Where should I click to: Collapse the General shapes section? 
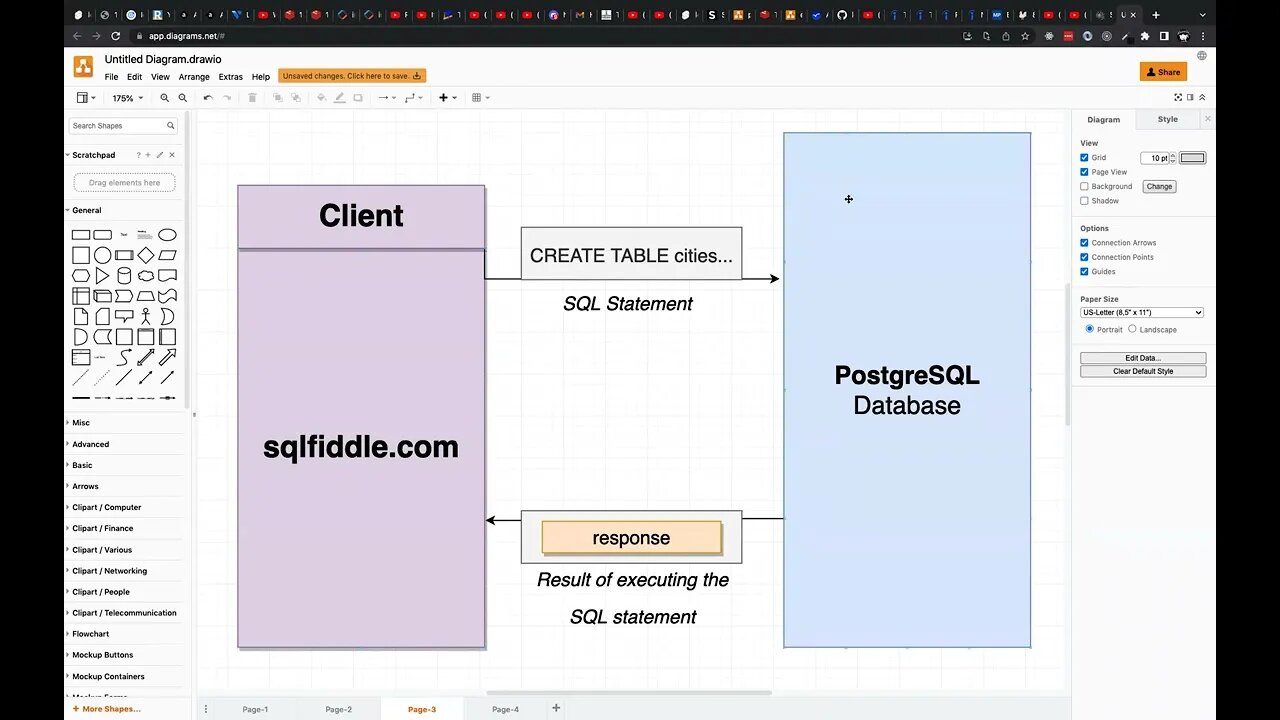86,210
